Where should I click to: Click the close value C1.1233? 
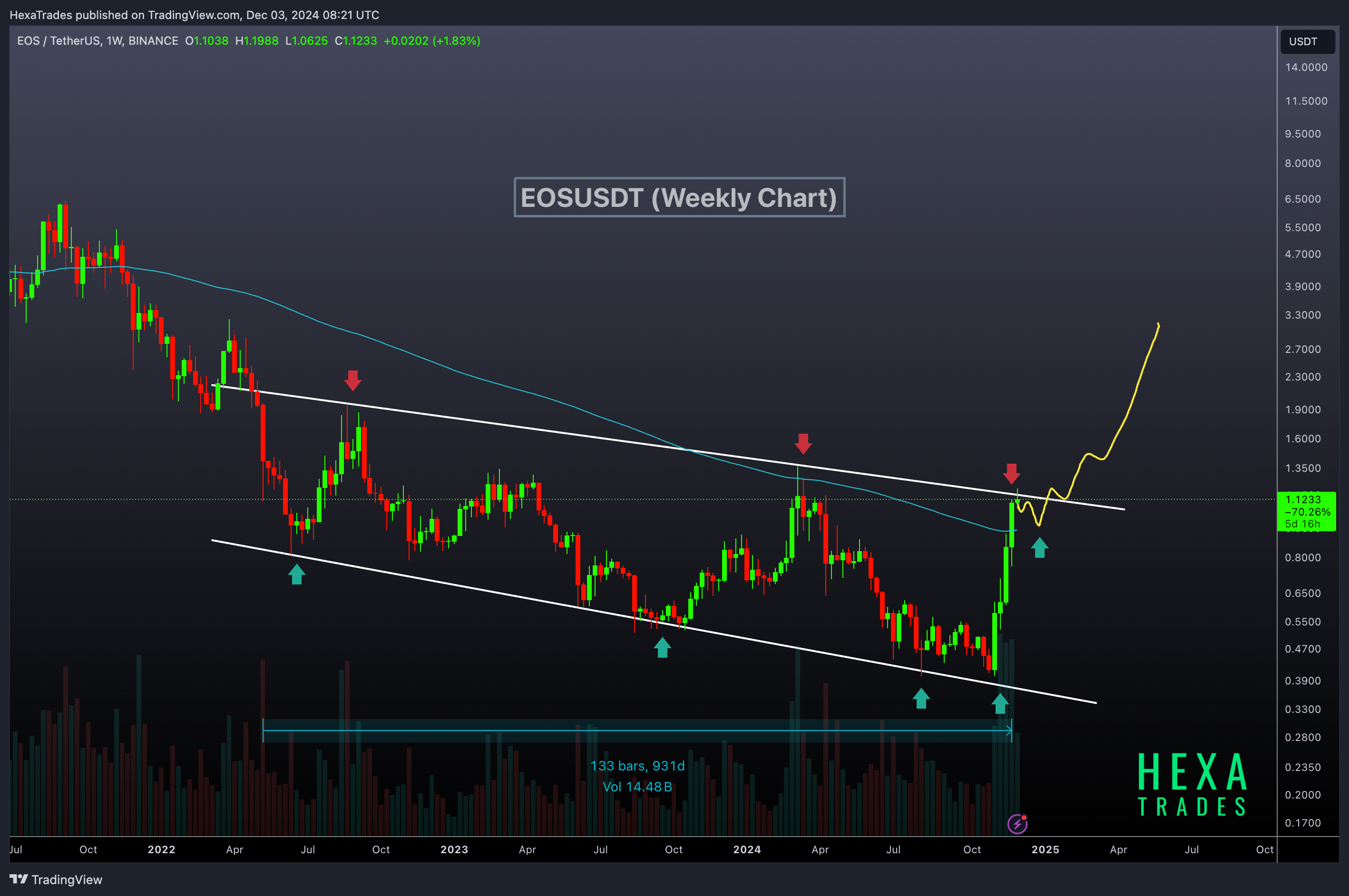tap(356, 40)
